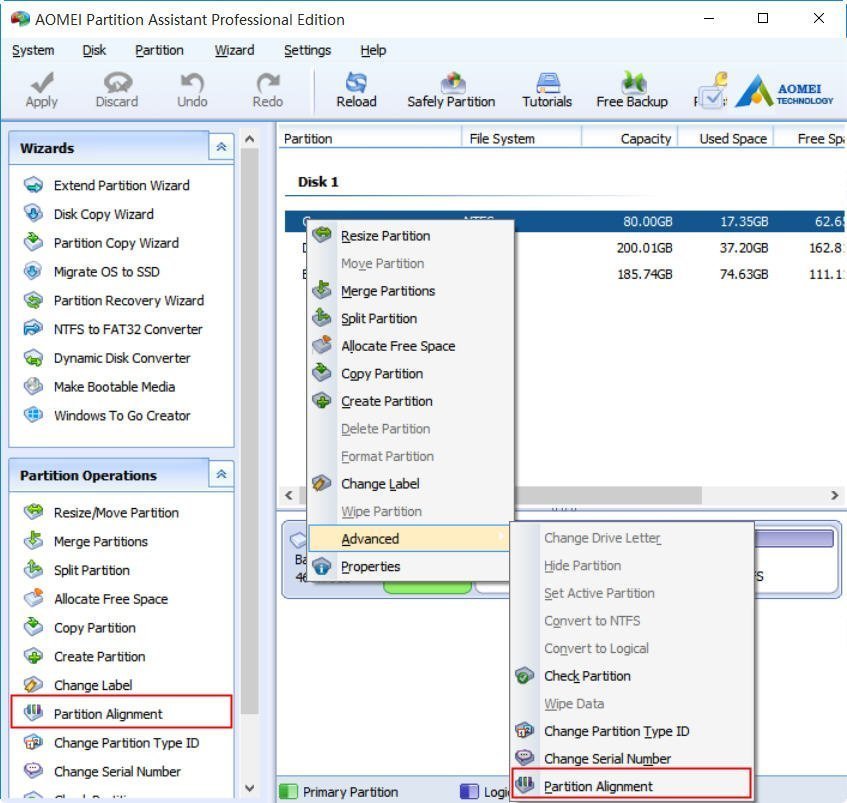Open Partition Recovery Wizard icon

point(33,300)
